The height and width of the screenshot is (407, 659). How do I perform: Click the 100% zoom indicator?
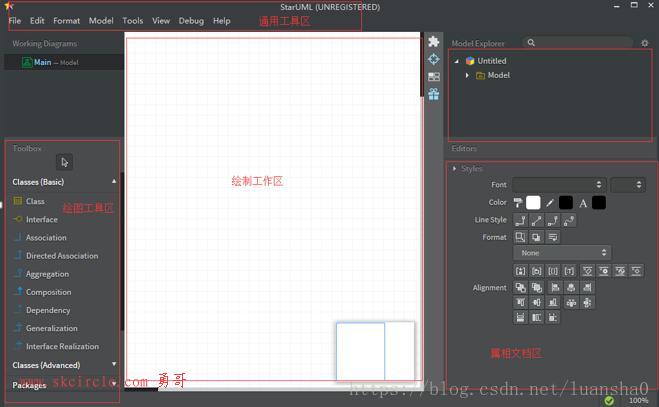(x=638, y=400)
